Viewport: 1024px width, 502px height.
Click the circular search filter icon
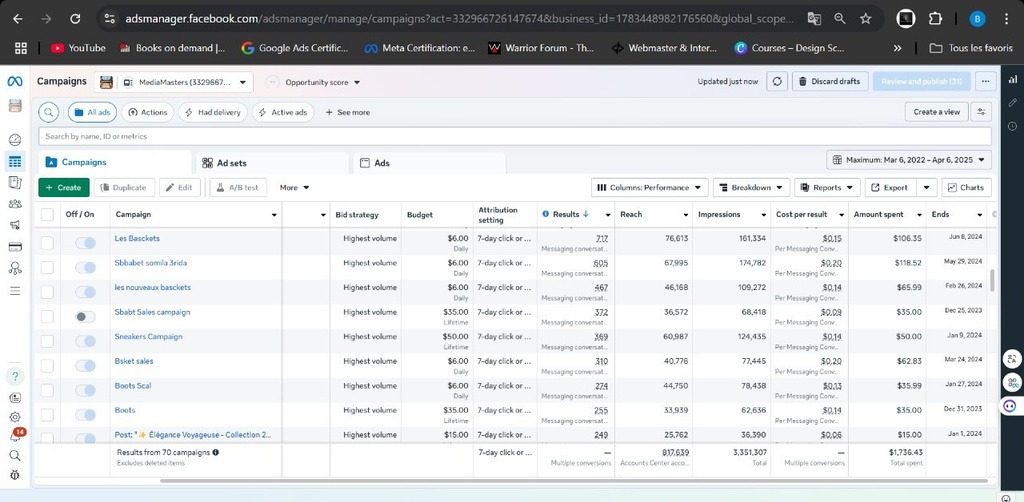[x=48, y=112]
